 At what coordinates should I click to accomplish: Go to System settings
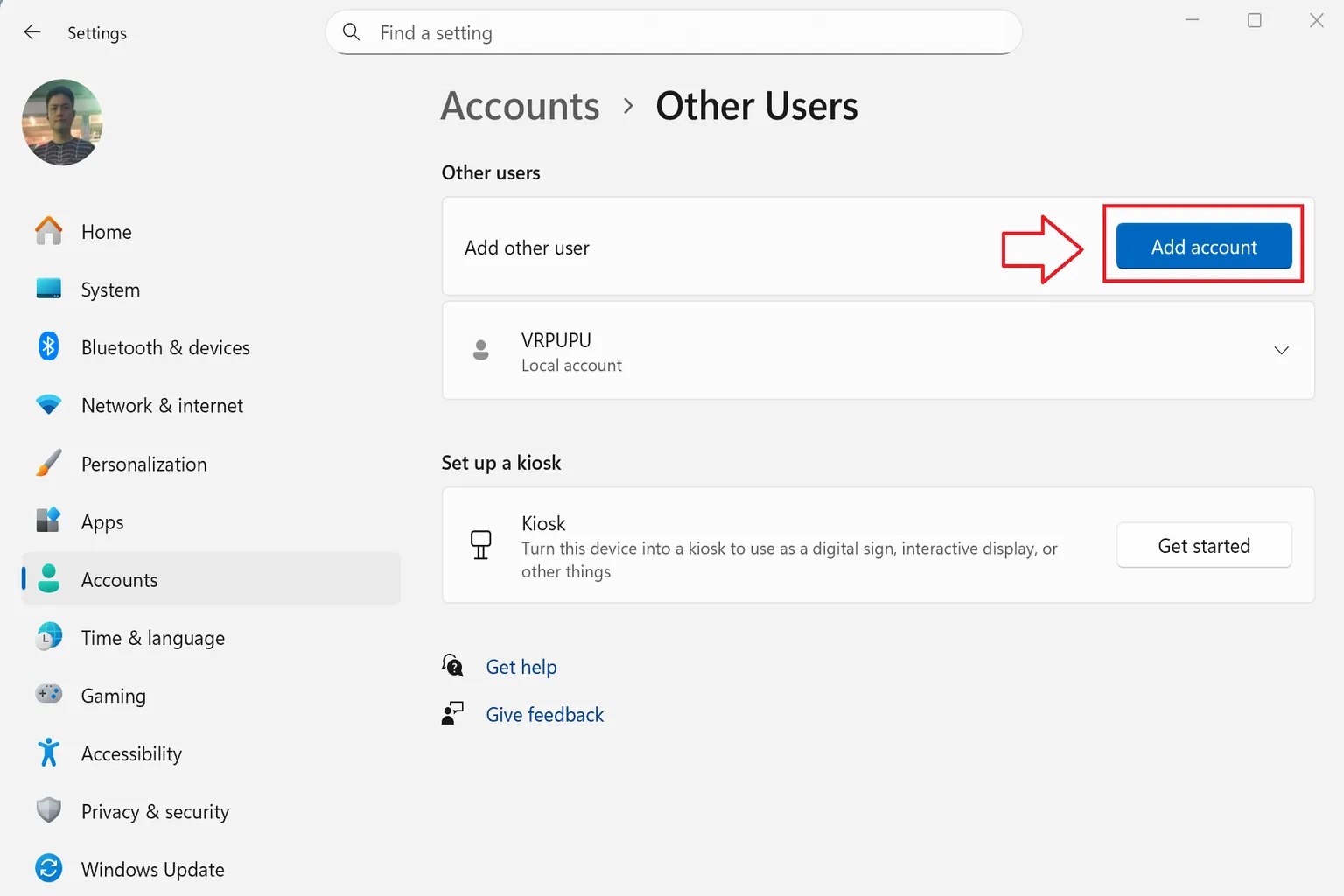[211, 289]
